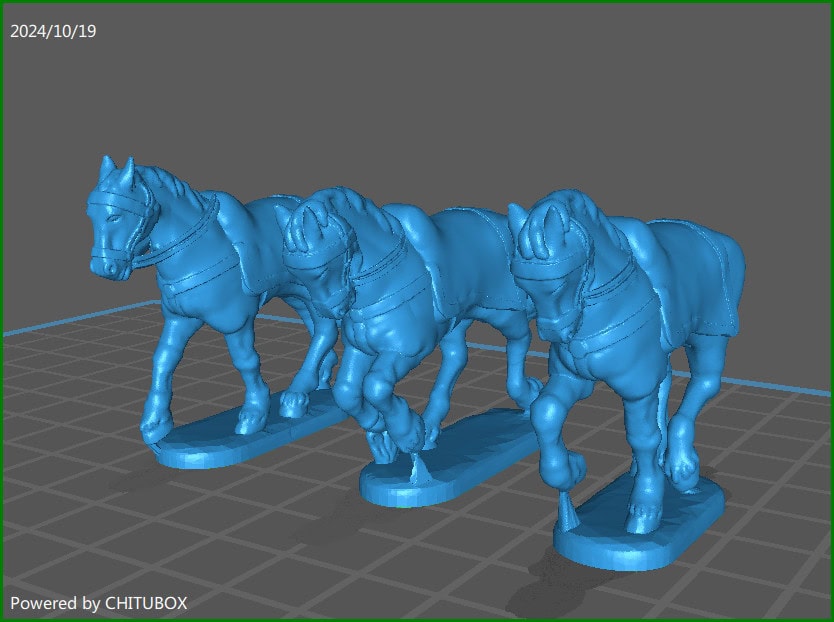Click the empty gray background above horses
The width and height of the screenshot is (834, 622).
coord(450,90)
